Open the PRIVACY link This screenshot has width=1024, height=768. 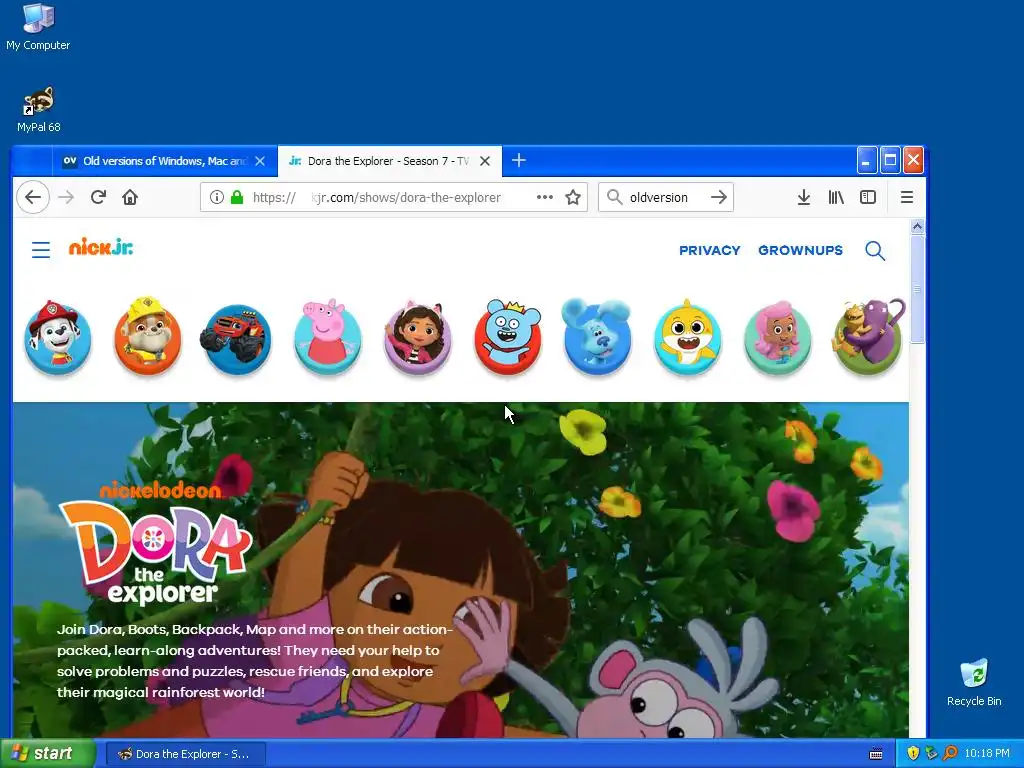710,251
